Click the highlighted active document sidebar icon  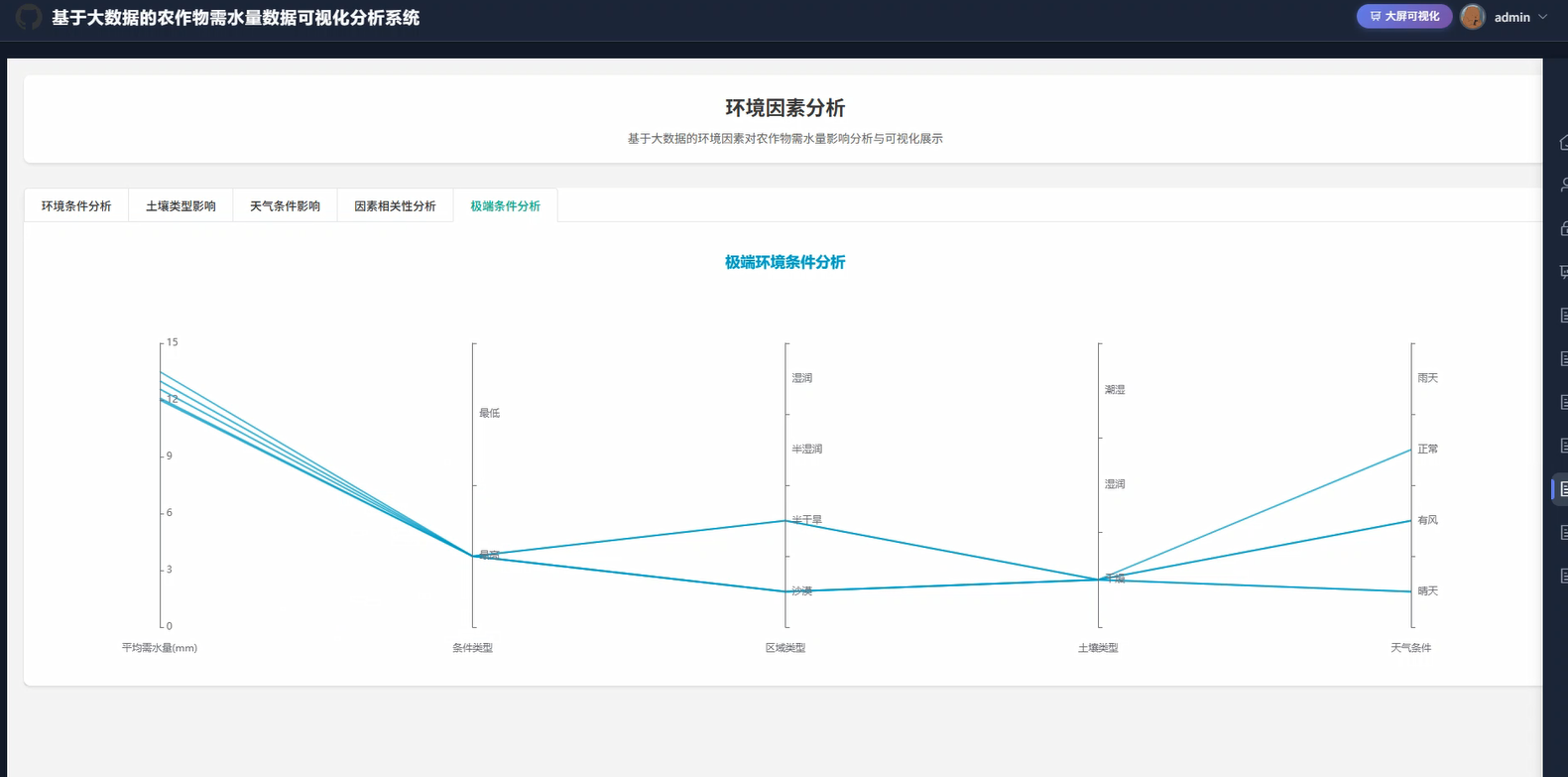point(1563,489)
